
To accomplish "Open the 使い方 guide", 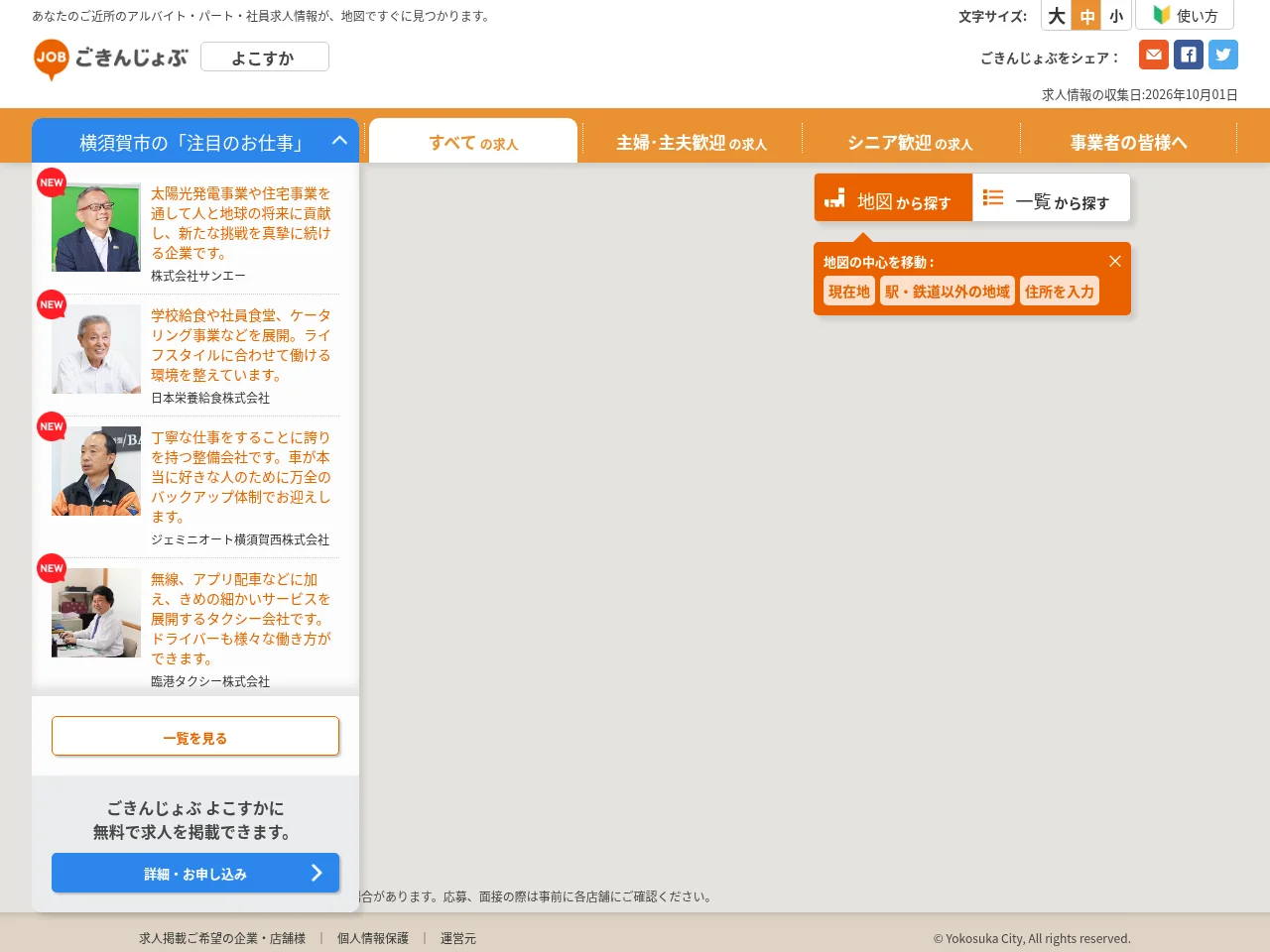I will pyautogui.click(x=1185, y=15).
